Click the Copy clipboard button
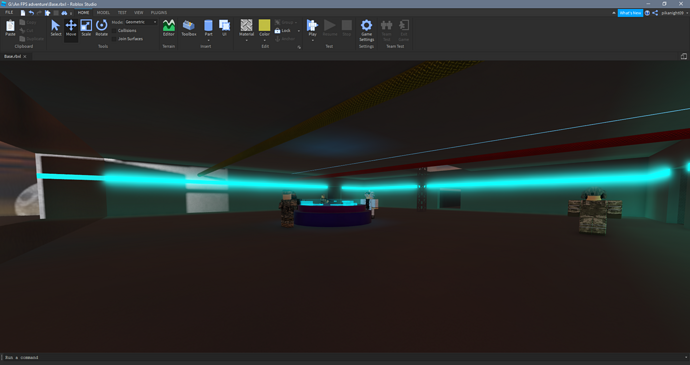Image resolution: width=690 pixels, height=365 pixels. point(28,22)
